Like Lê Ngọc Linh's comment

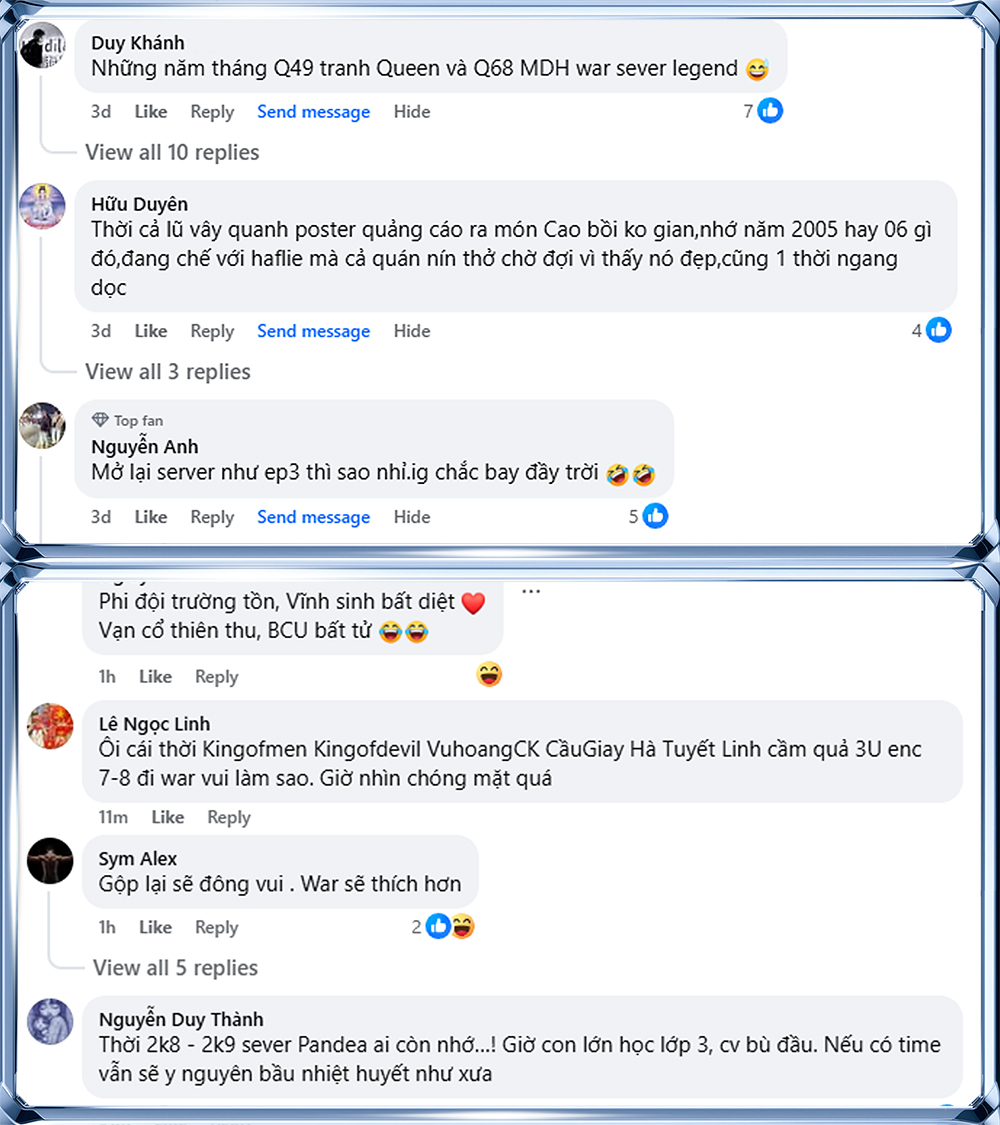pyautogui.click(x=168, y=817)
